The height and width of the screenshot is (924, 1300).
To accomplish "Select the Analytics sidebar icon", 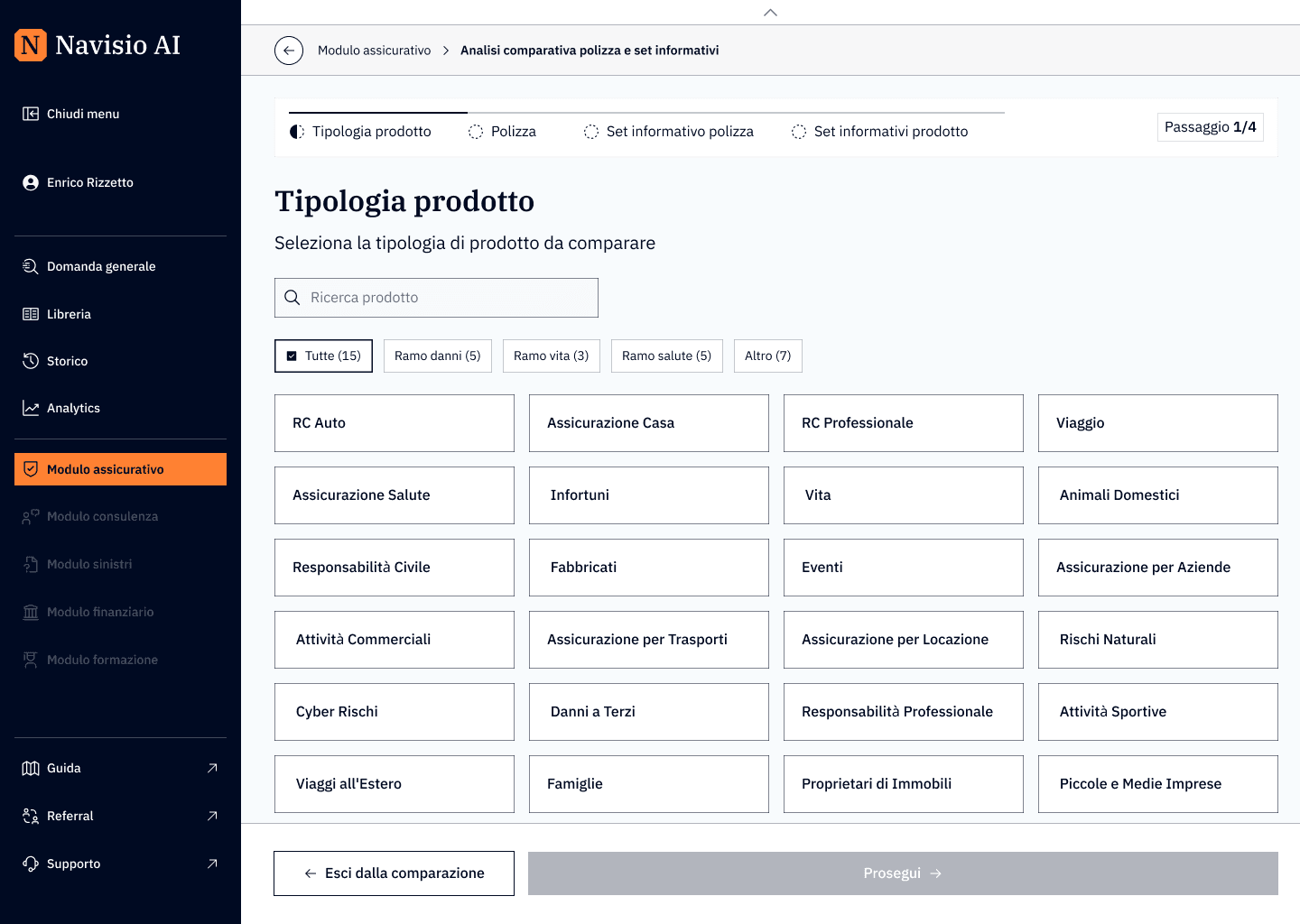I will point(30,407).
